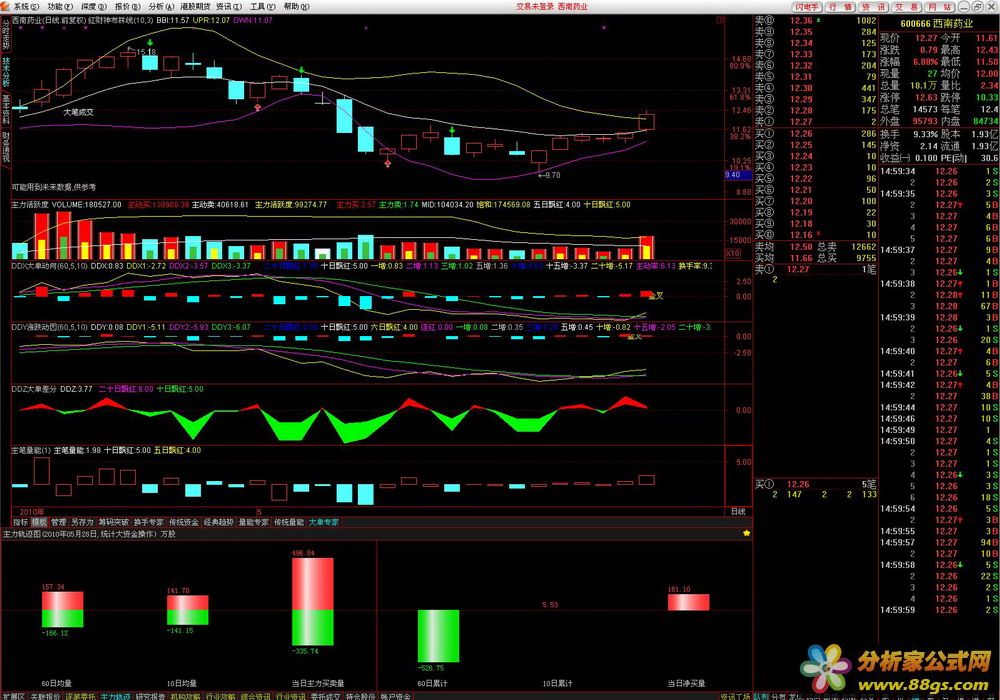Screen dimensions: 1000x700
Task: Open the 关联报价 bottom tab
Action: pyautogui.click(x=45, y=696)
